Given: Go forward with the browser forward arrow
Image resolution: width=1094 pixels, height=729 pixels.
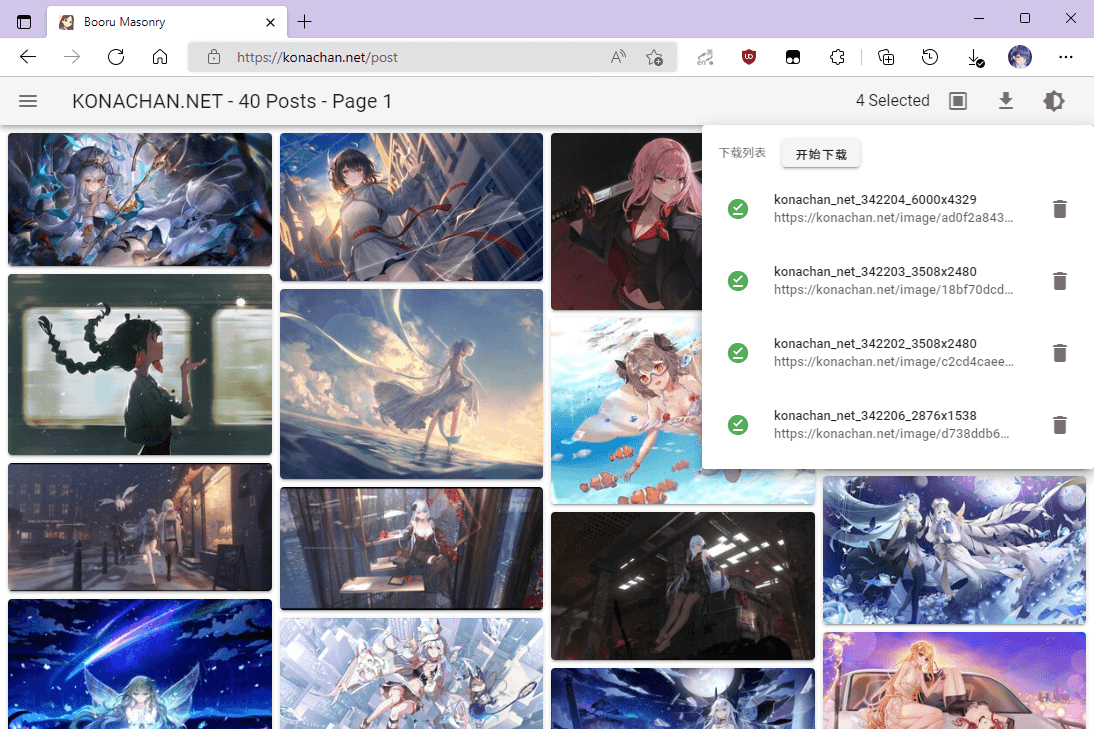Looking at the screenshot, I should tap(72, 57).
